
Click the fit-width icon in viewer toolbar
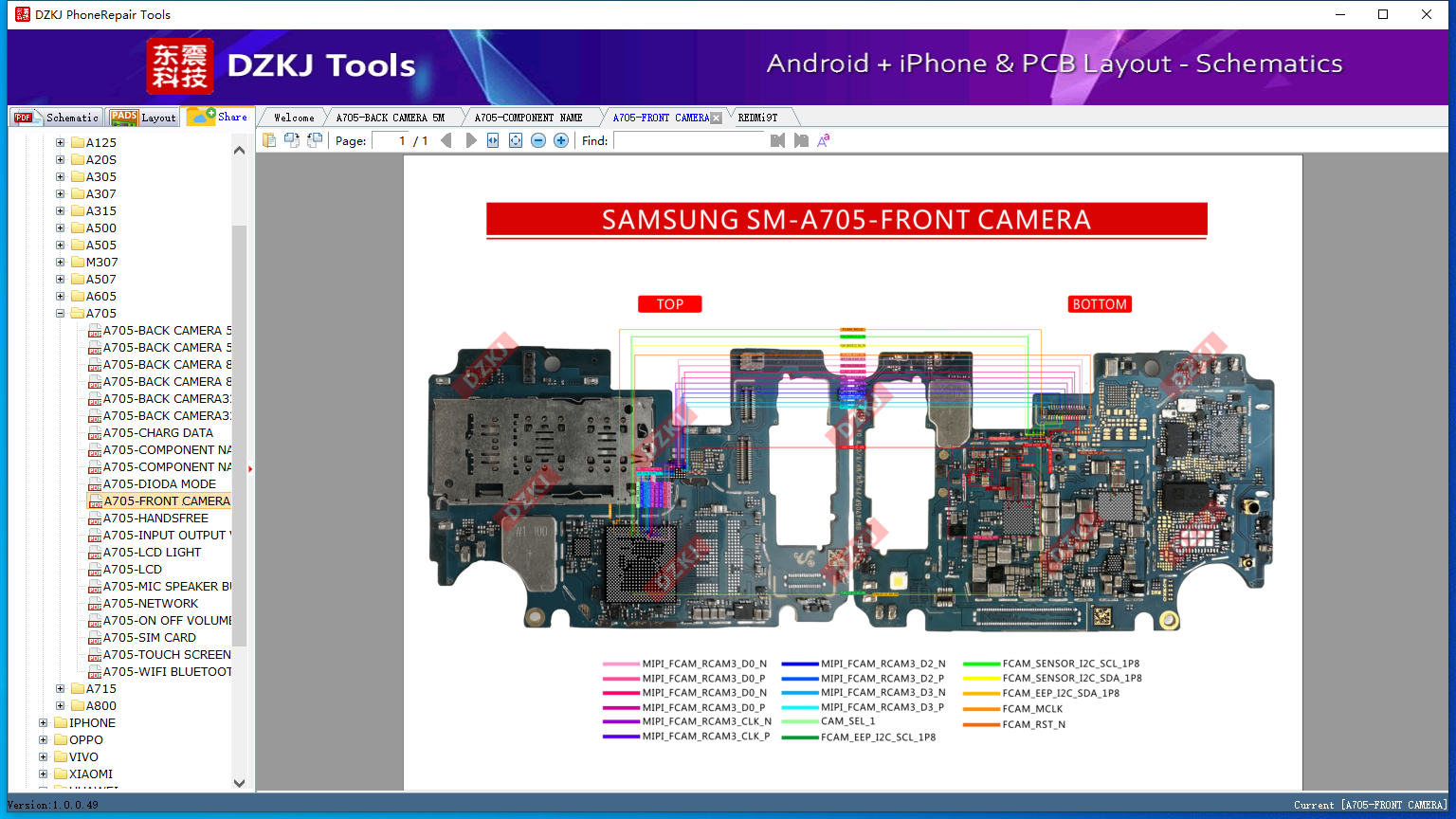(x=493, y=140)
